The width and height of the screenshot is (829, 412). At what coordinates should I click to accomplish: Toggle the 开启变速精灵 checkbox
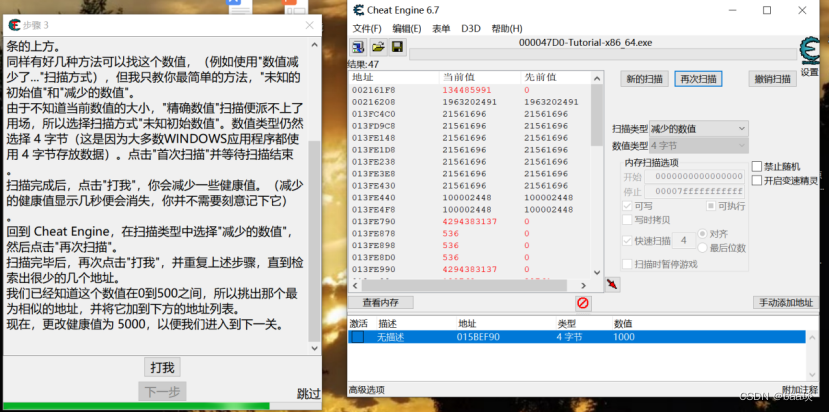click(x=757, y=180)
